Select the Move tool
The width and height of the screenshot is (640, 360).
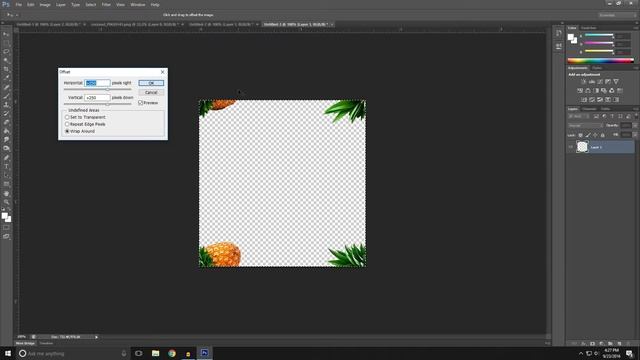click(x=6, y=34)
